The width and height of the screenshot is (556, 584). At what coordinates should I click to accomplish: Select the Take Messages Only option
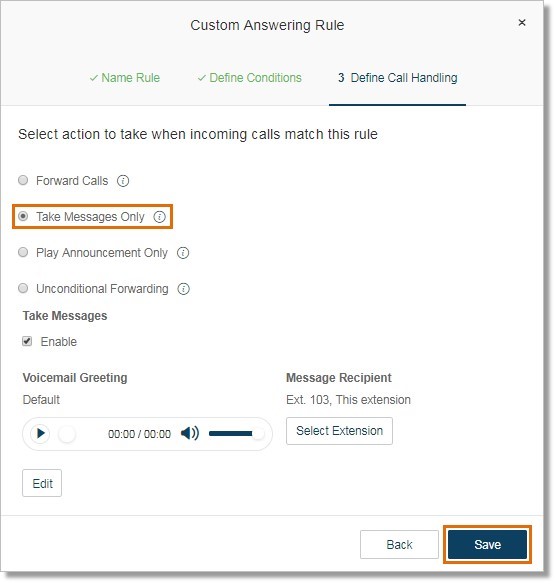(23, 216)
